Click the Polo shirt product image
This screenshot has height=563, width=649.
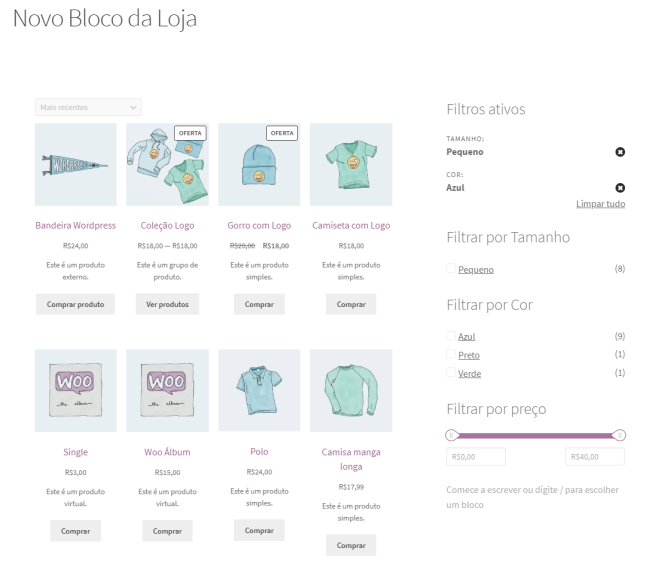(259, 390)
